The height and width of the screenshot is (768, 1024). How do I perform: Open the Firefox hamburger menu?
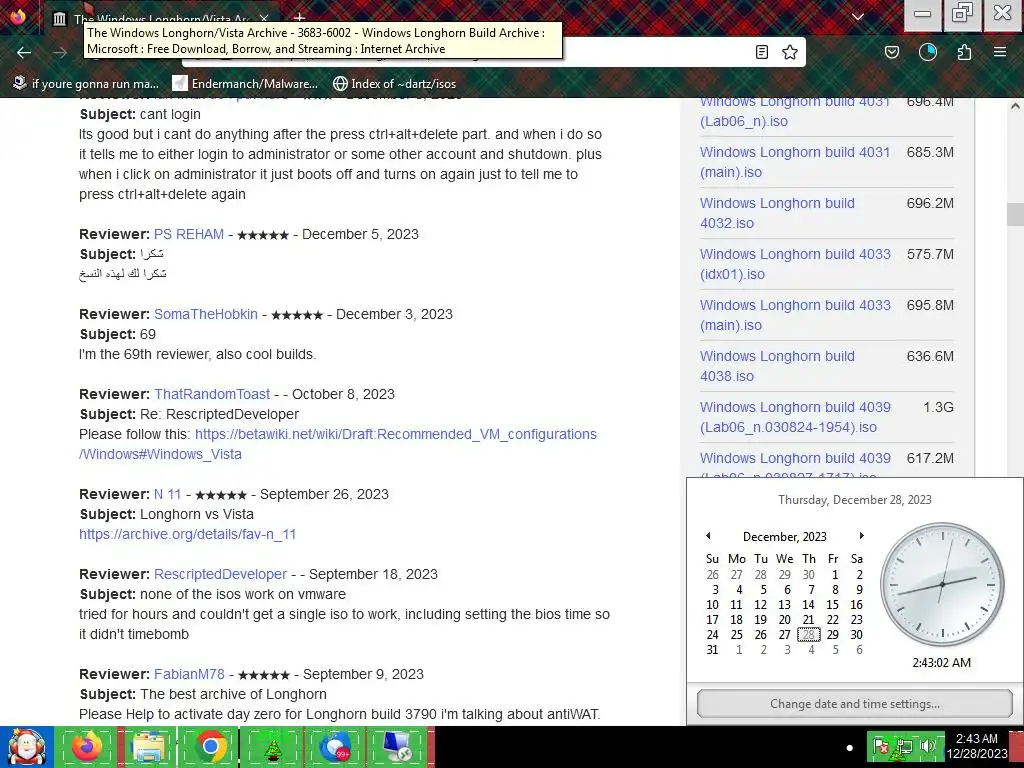(1000, 52)
